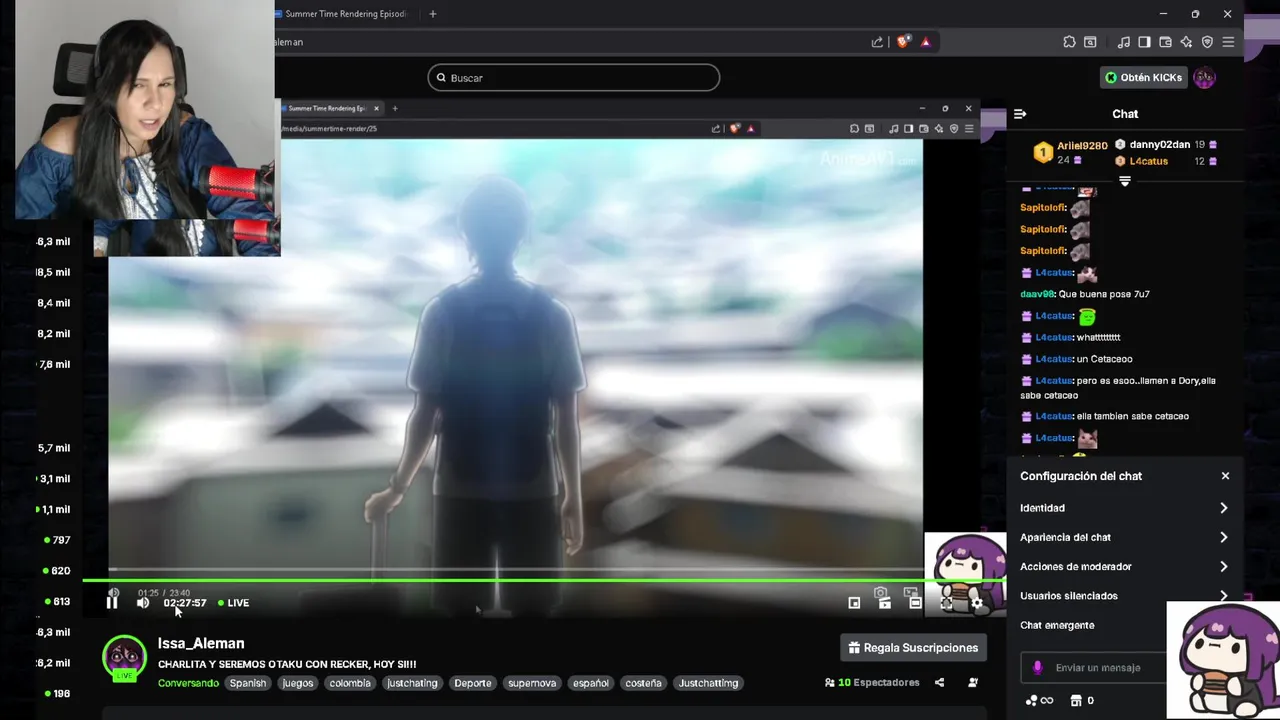The image size is (1280, 720).
Task: Click the Brave Rewards triangle icon
Action: coord(926,42)
